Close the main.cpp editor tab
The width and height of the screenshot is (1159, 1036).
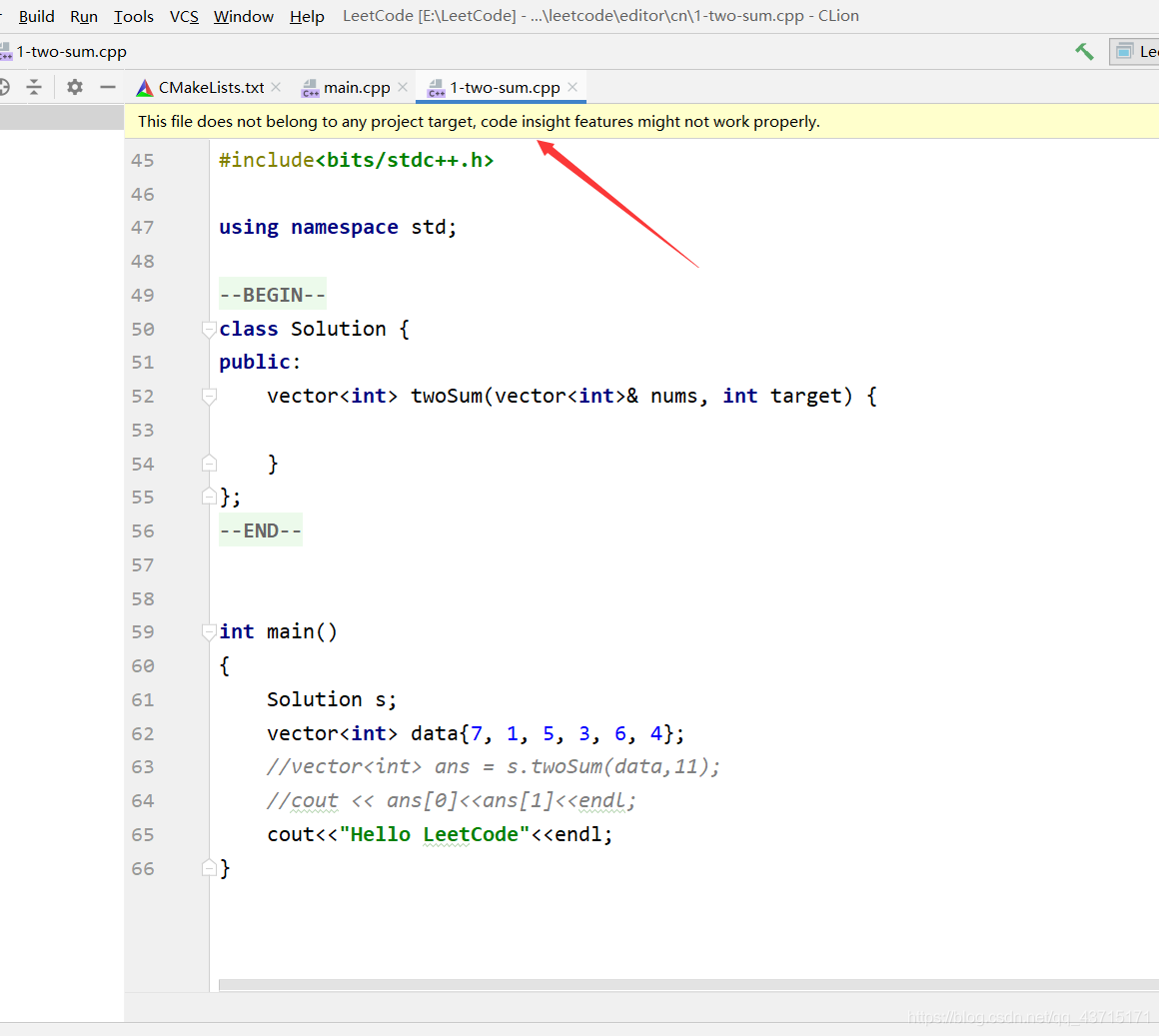pos(403,87)
